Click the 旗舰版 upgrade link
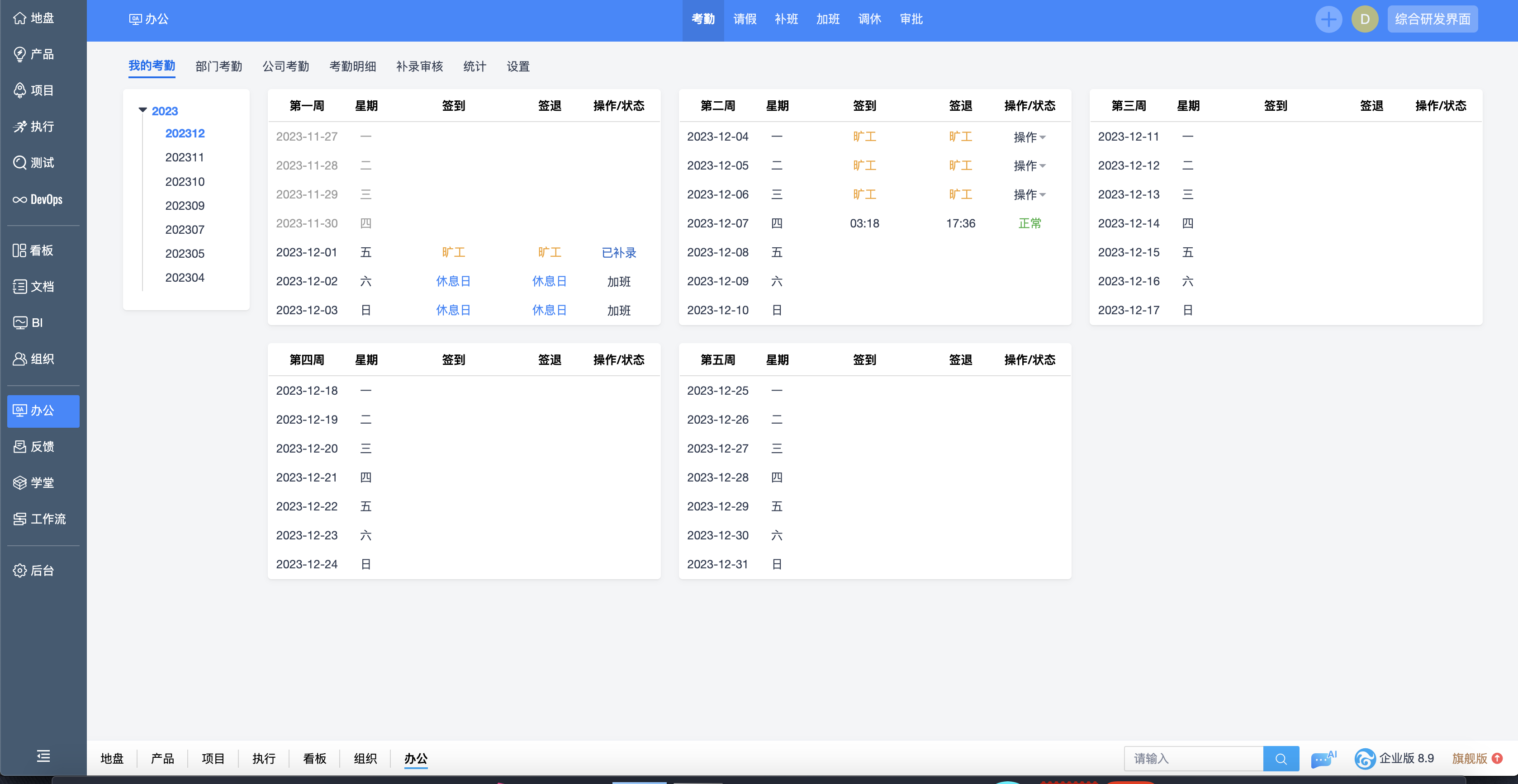The width and height of the screenshot is (1518, 784). (x=1469, y=758)
